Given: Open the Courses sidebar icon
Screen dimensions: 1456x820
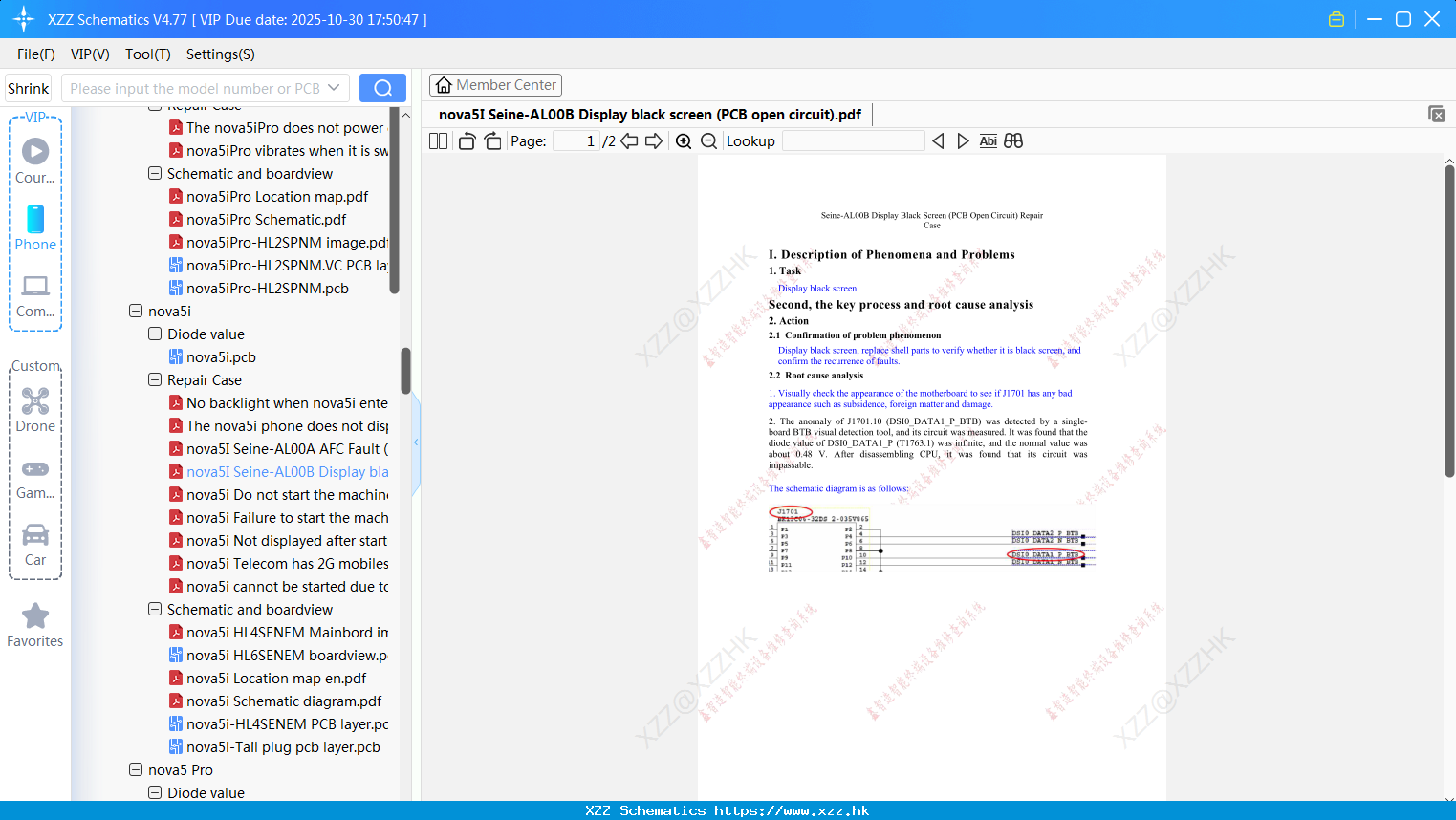Looking at the screenshot, I should point(35,161).
